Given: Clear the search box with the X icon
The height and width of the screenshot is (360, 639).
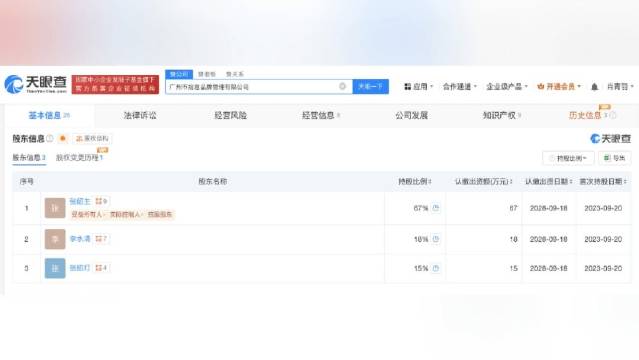Looking at the screenshot, I should coord(342,86).
